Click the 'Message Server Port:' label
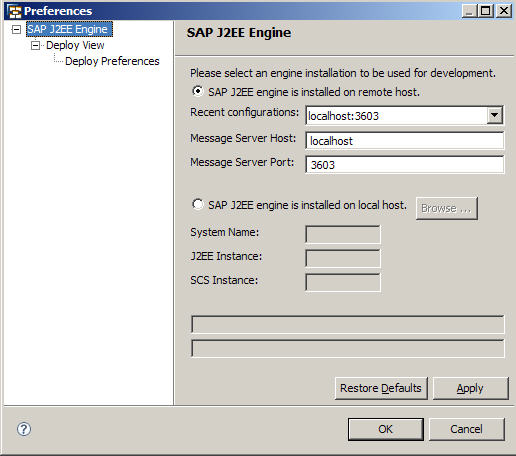Viewport: 516px width, 456px height. pyautogui.click(x=242, y=162)
